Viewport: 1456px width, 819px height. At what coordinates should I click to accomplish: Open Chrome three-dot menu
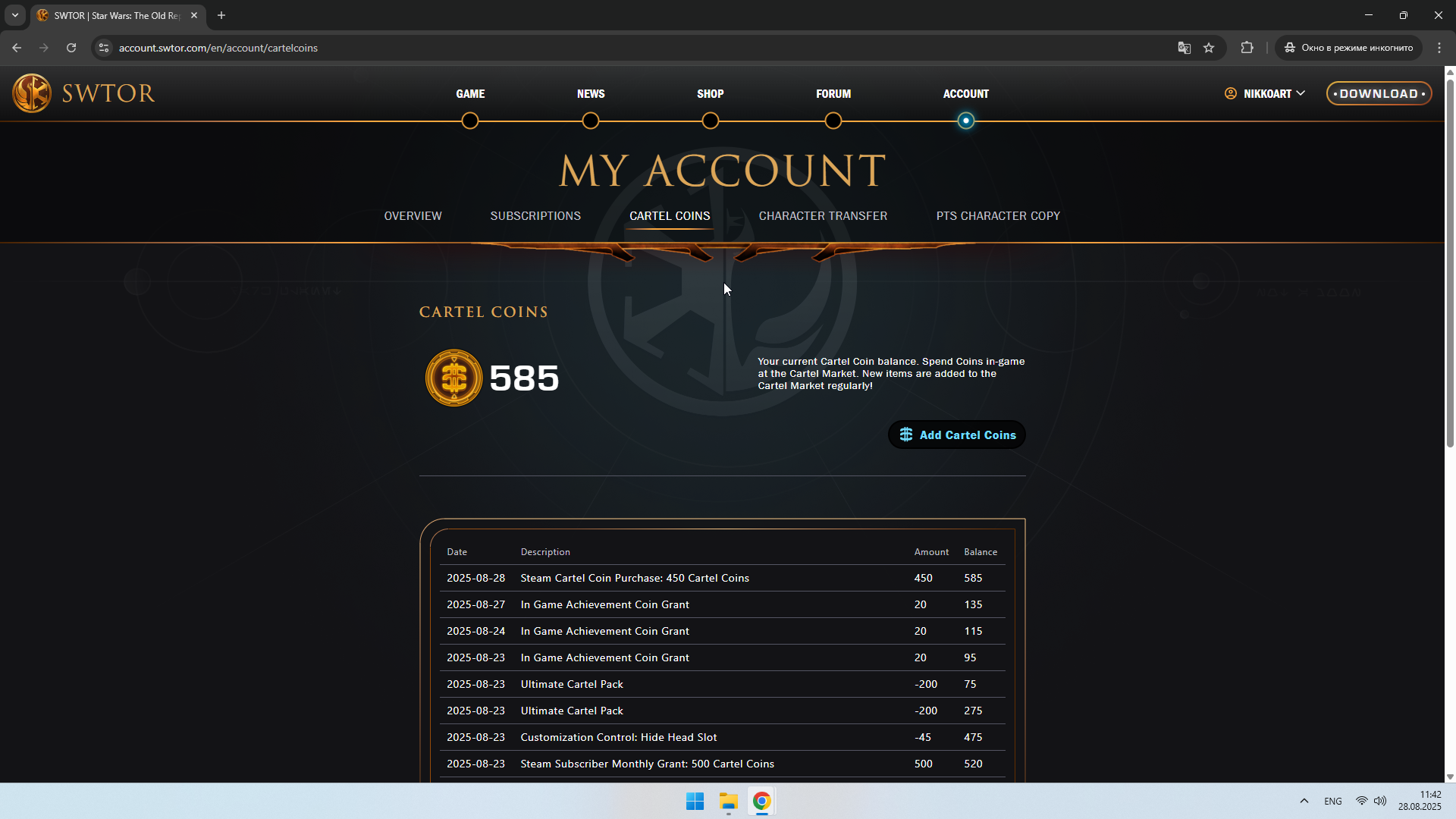click(1439, 48)
